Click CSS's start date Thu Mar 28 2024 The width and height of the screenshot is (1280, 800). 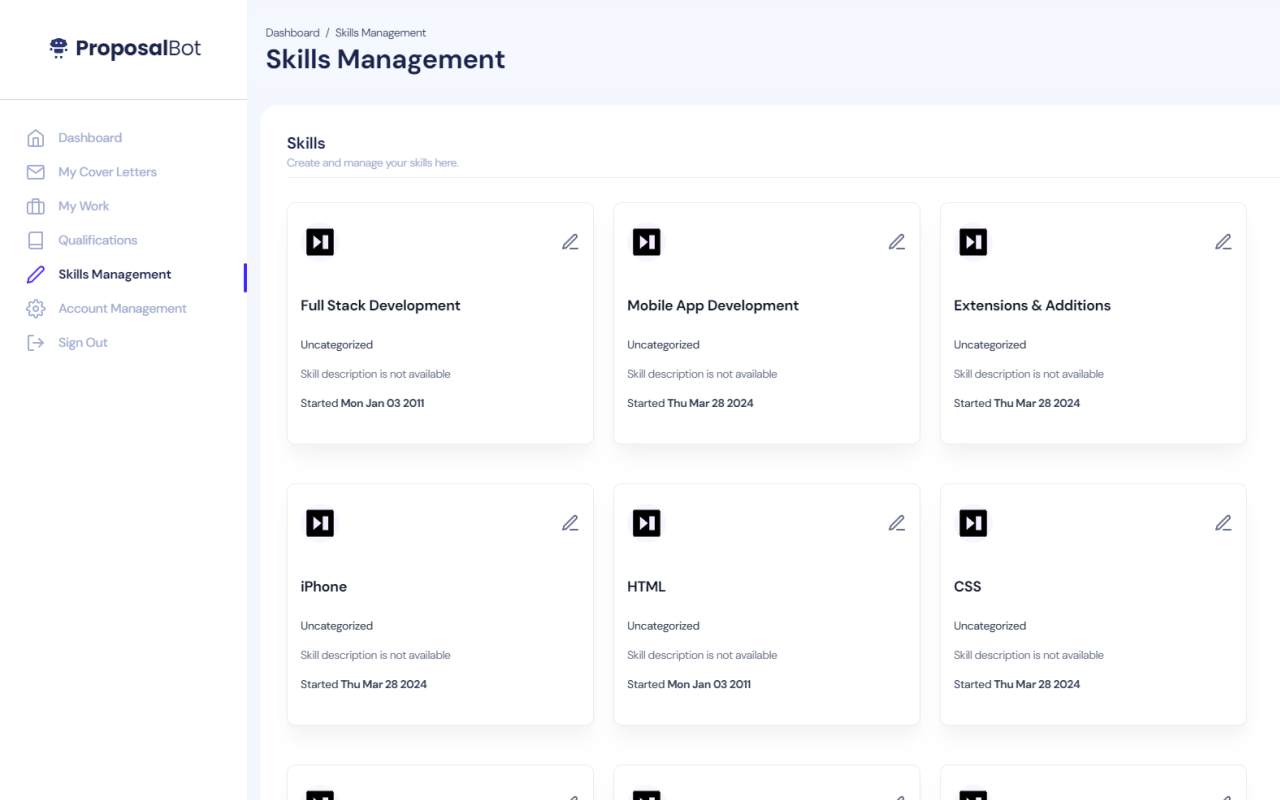point(1037,685)
